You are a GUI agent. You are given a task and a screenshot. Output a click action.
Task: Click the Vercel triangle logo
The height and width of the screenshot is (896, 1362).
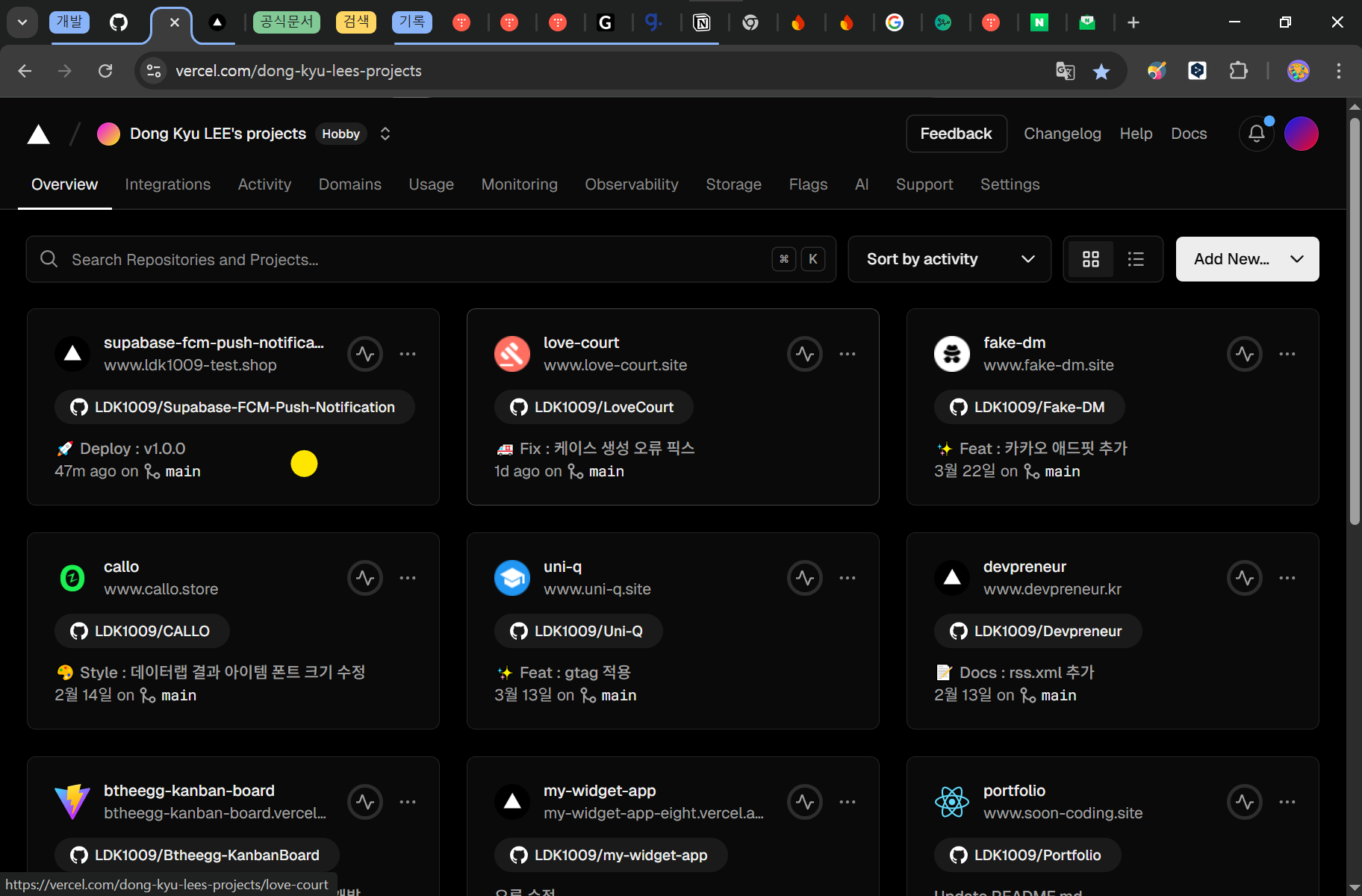(38, 134)
